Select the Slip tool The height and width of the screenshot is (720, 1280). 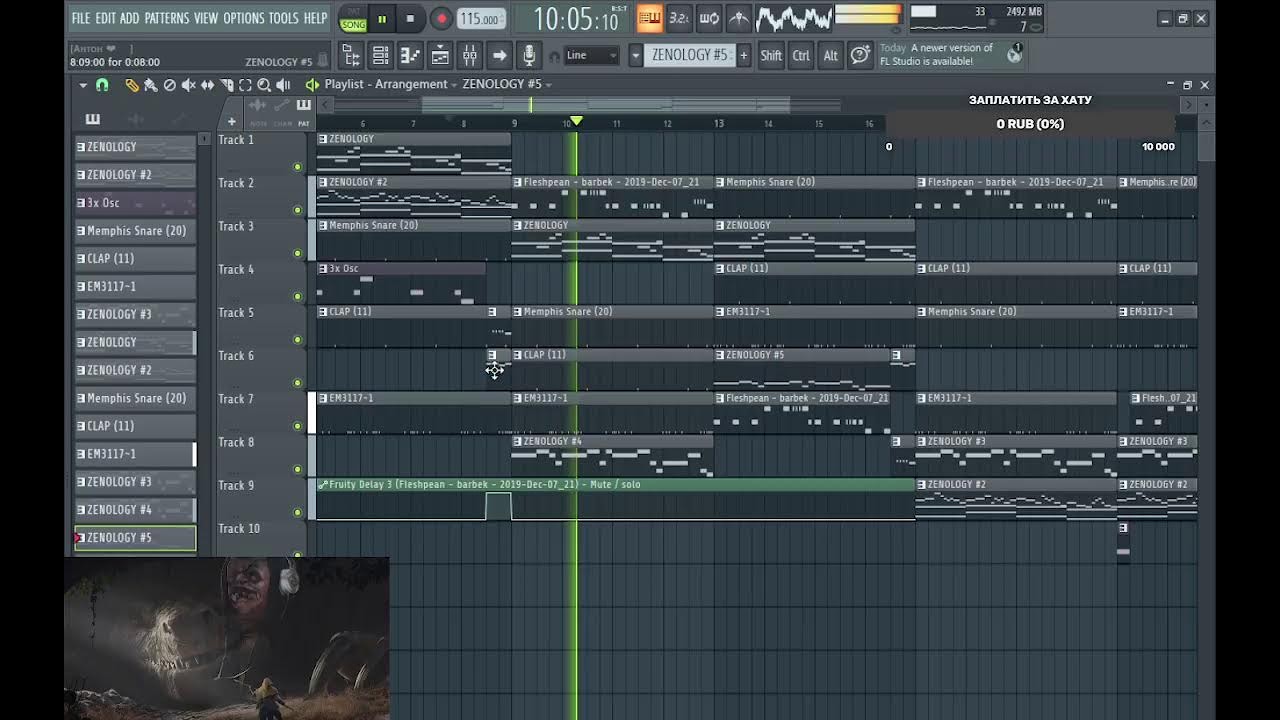click(207, 85)
